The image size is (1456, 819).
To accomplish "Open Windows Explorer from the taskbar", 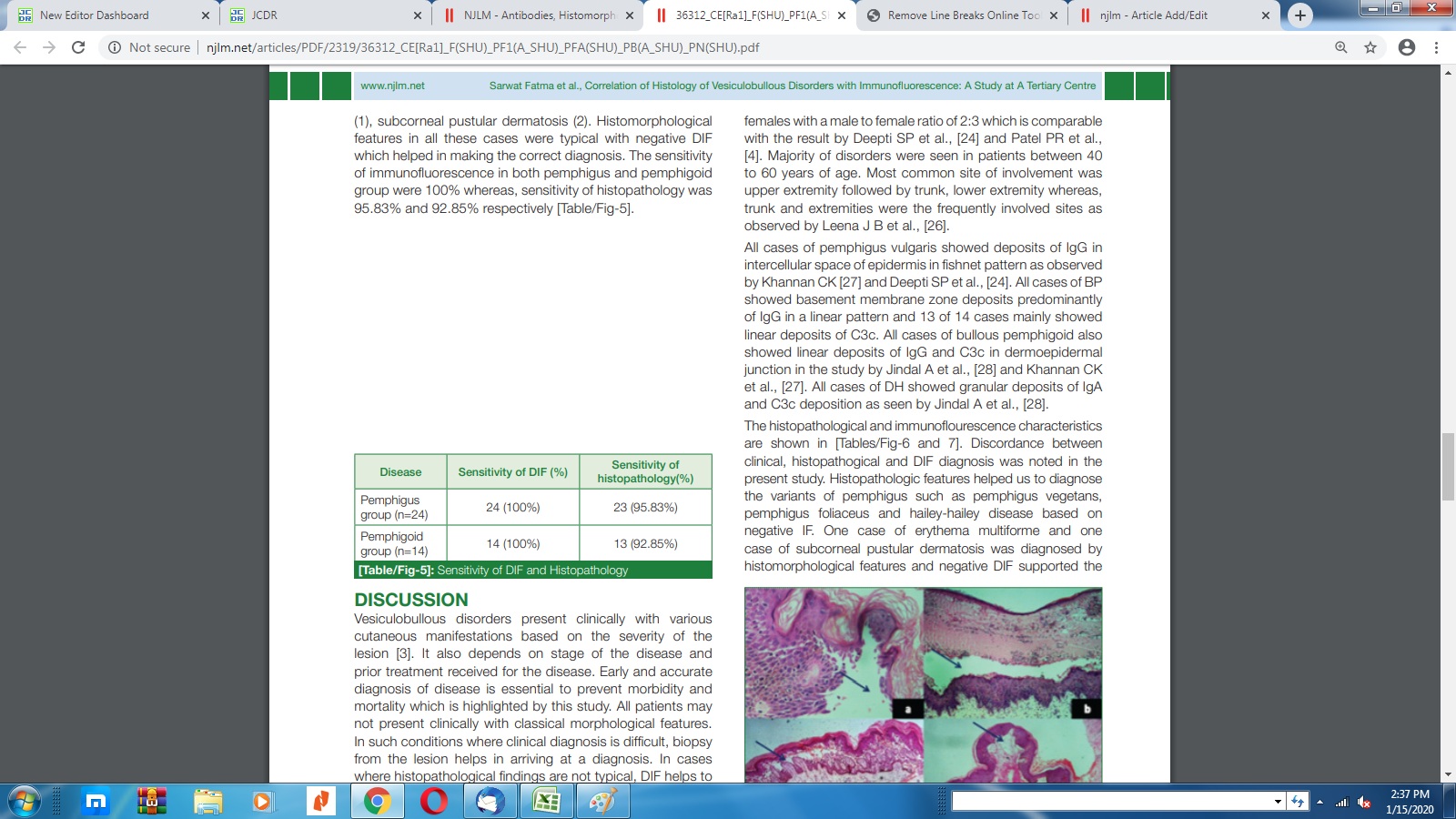I will (x=208, y=802).
